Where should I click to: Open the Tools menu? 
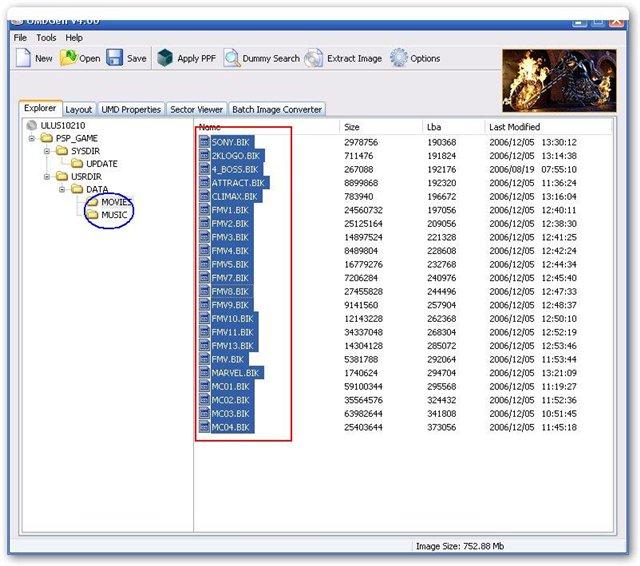point(46,38)
